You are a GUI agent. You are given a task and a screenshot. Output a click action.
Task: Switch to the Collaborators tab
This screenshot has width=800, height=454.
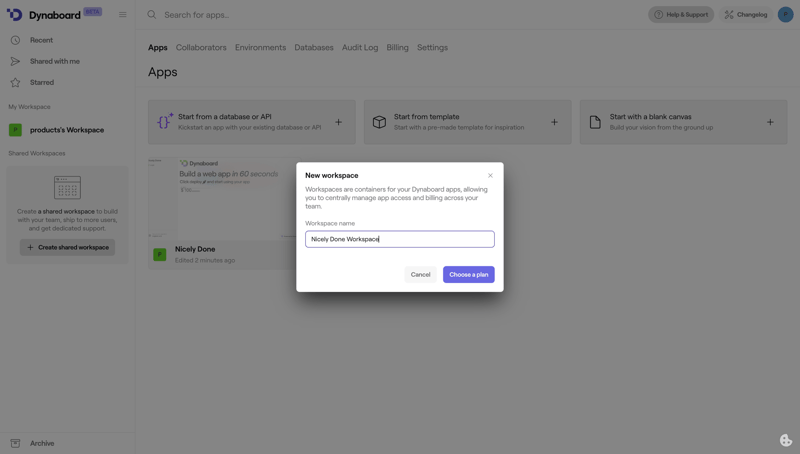(201, 47)
